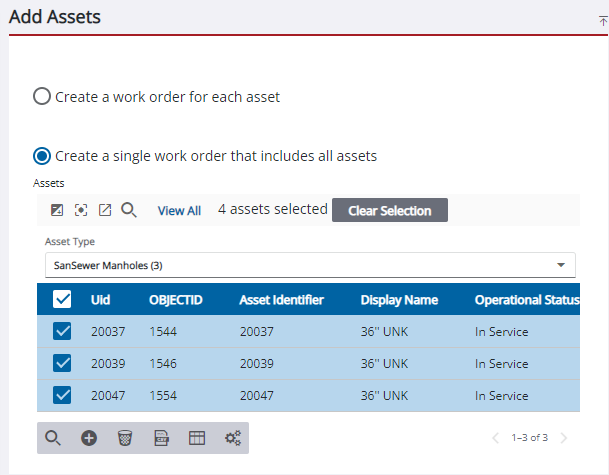
Task: Uncheck the row with Uid 20047
Action: 62,395
